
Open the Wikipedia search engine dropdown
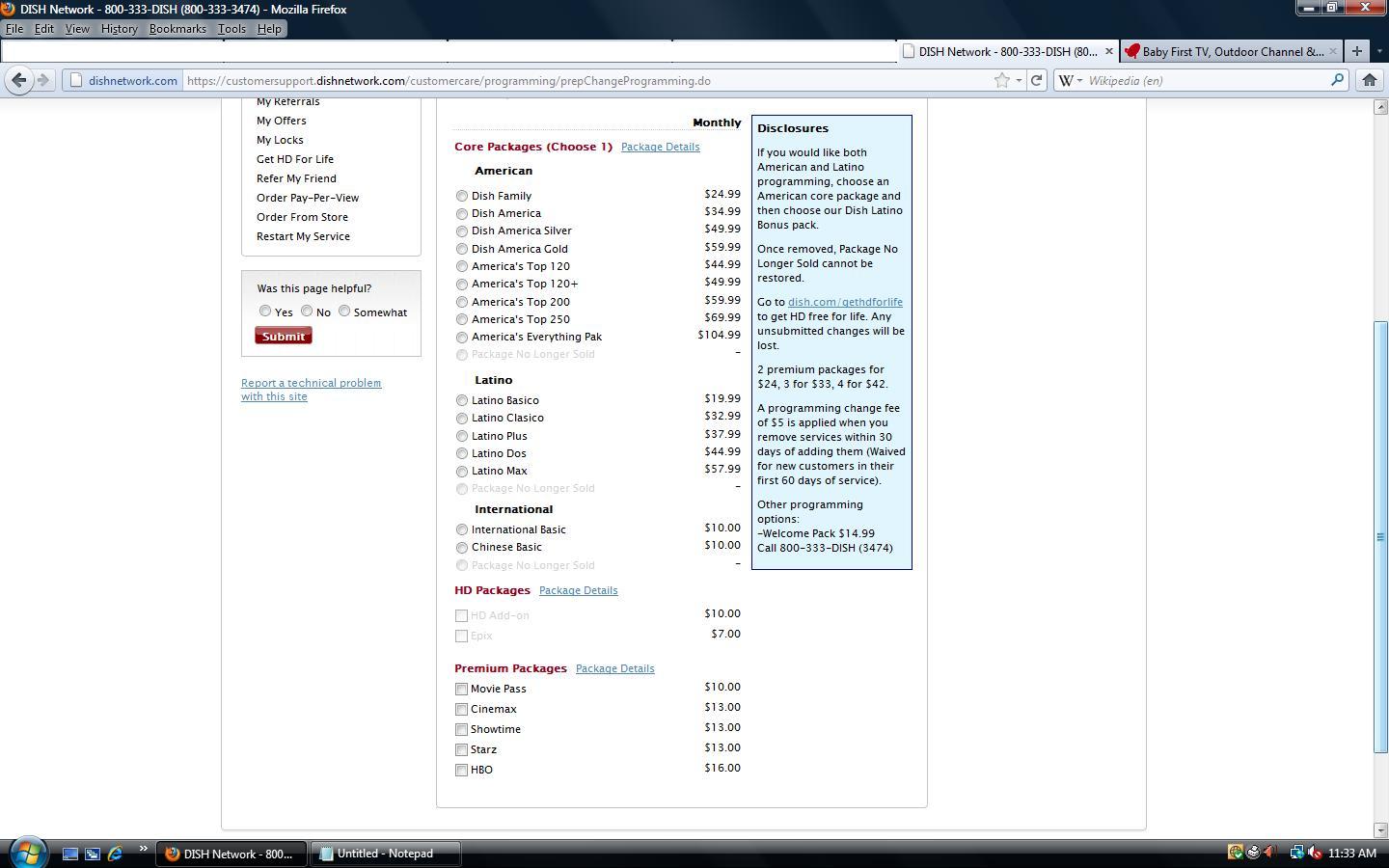(1071, 80)
